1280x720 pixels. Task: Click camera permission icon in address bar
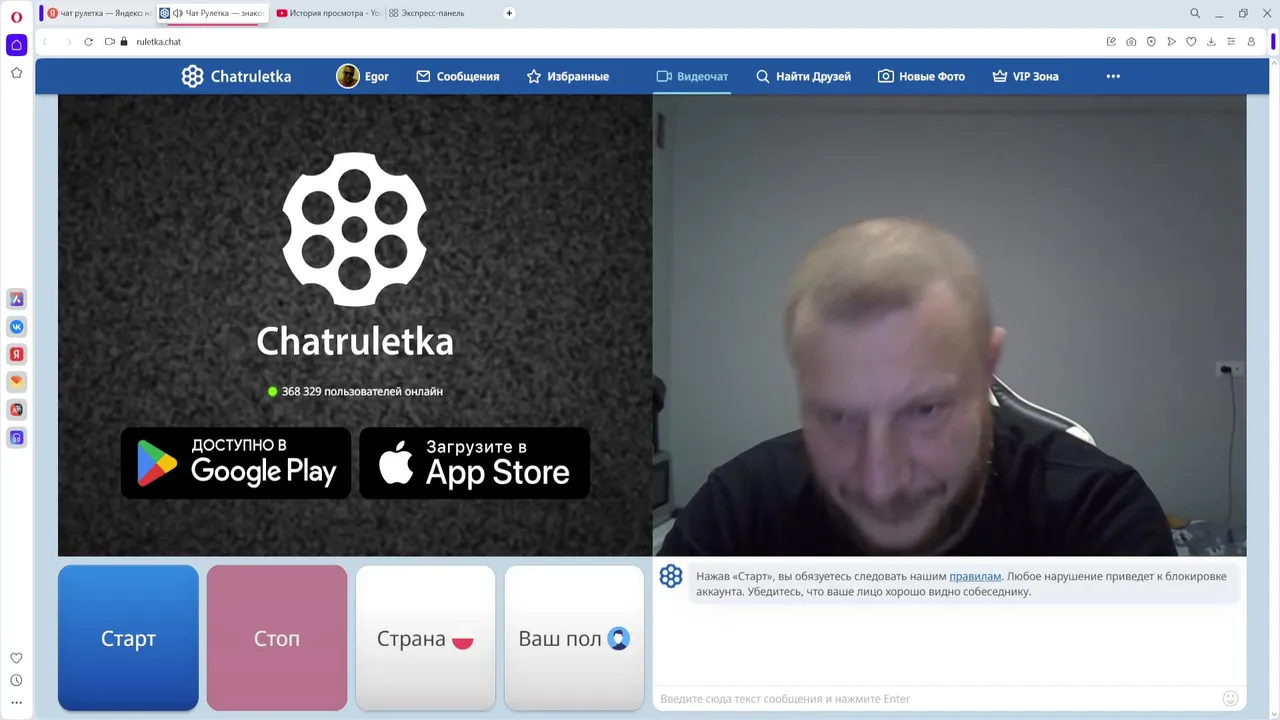(110, 42)
